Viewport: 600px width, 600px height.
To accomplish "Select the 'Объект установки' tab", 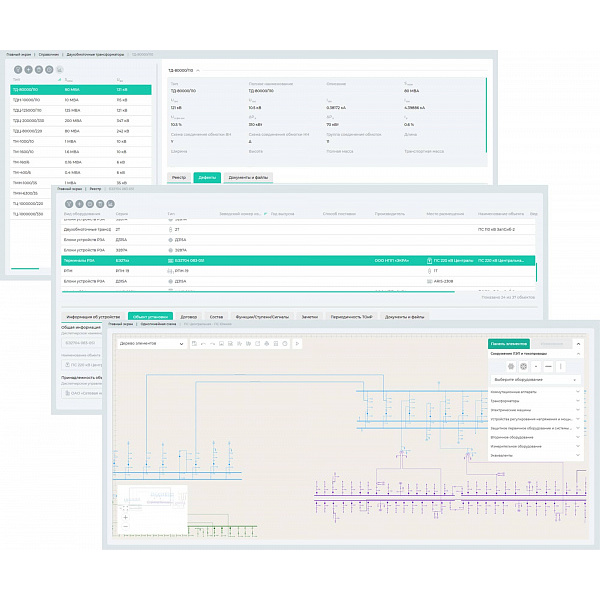I will click(150, 317).
